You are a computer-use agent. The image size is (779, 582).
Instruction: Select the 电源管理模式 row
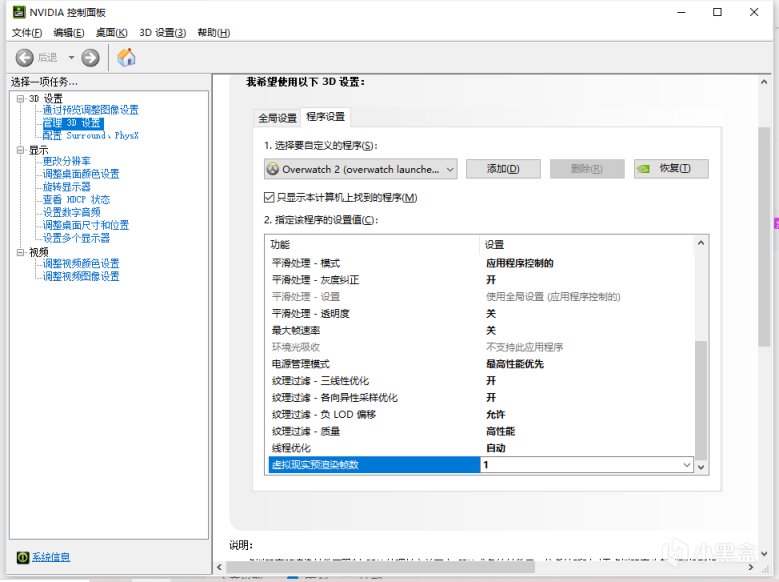[480, 364]
